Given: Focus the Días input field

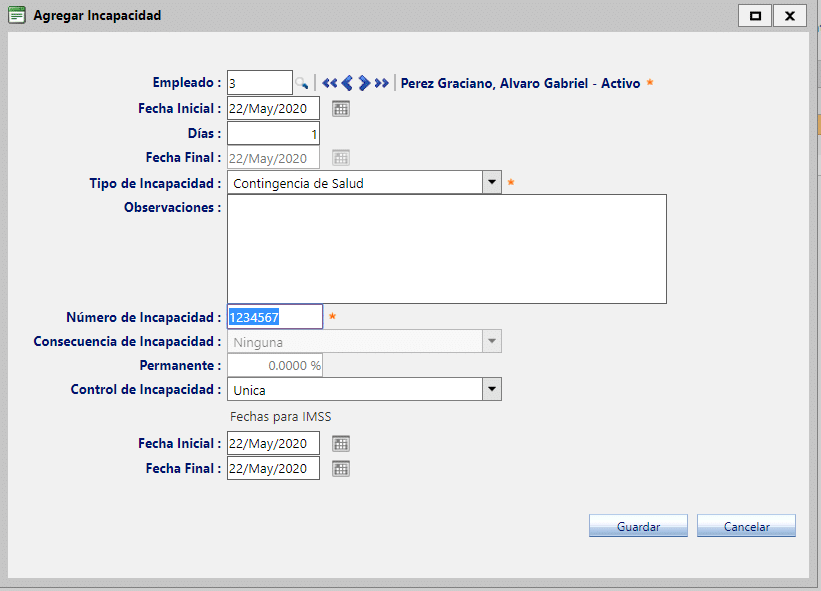Looking at the screenshot, I should [x=273, y=134].
